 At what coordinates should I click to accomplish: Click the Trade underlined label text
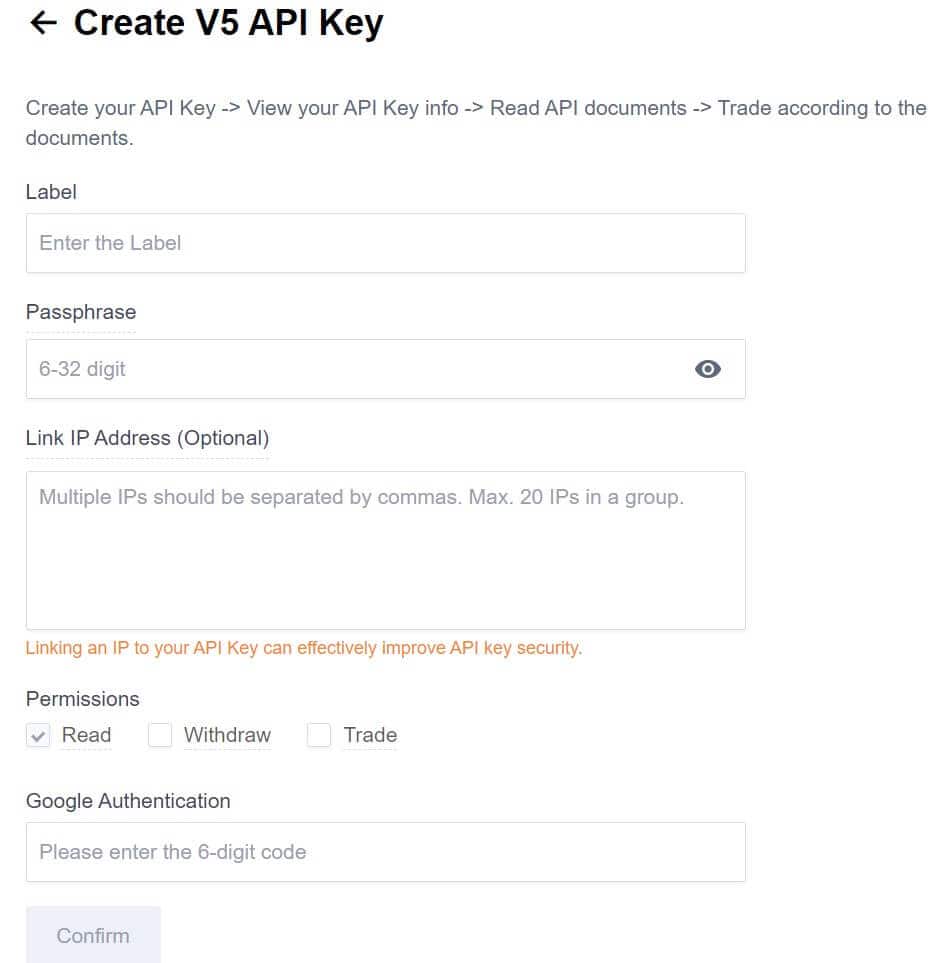coord(370,735)
